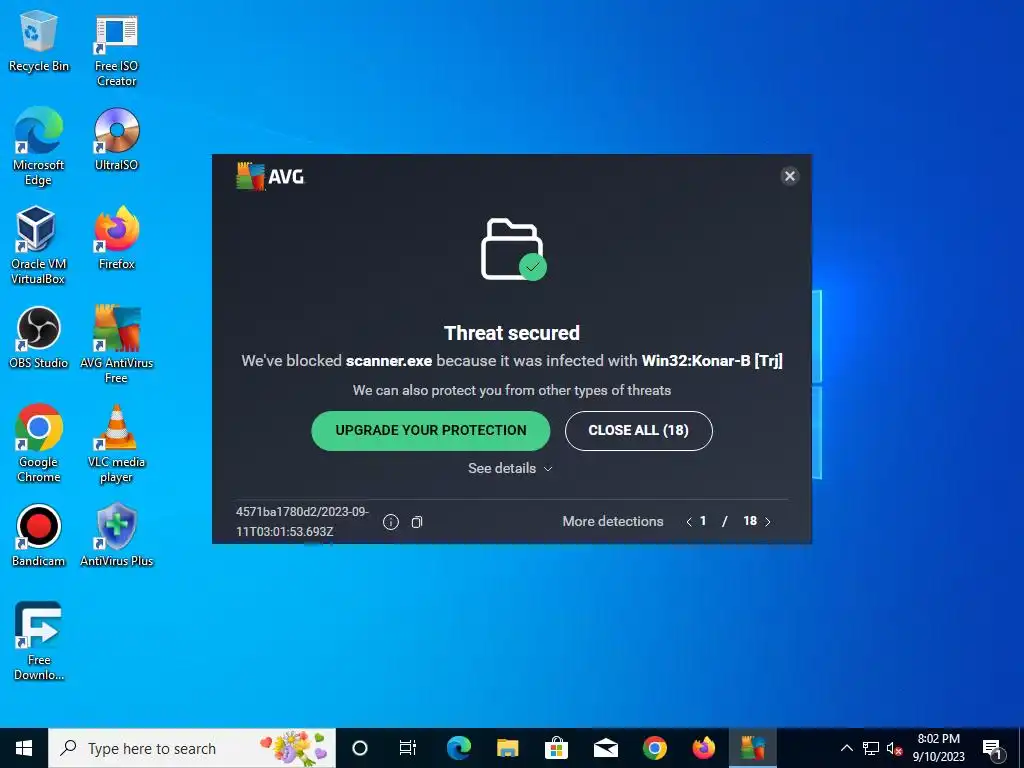
Task: Select the Bandicam desktop shortcut
Action: point(39,536)
